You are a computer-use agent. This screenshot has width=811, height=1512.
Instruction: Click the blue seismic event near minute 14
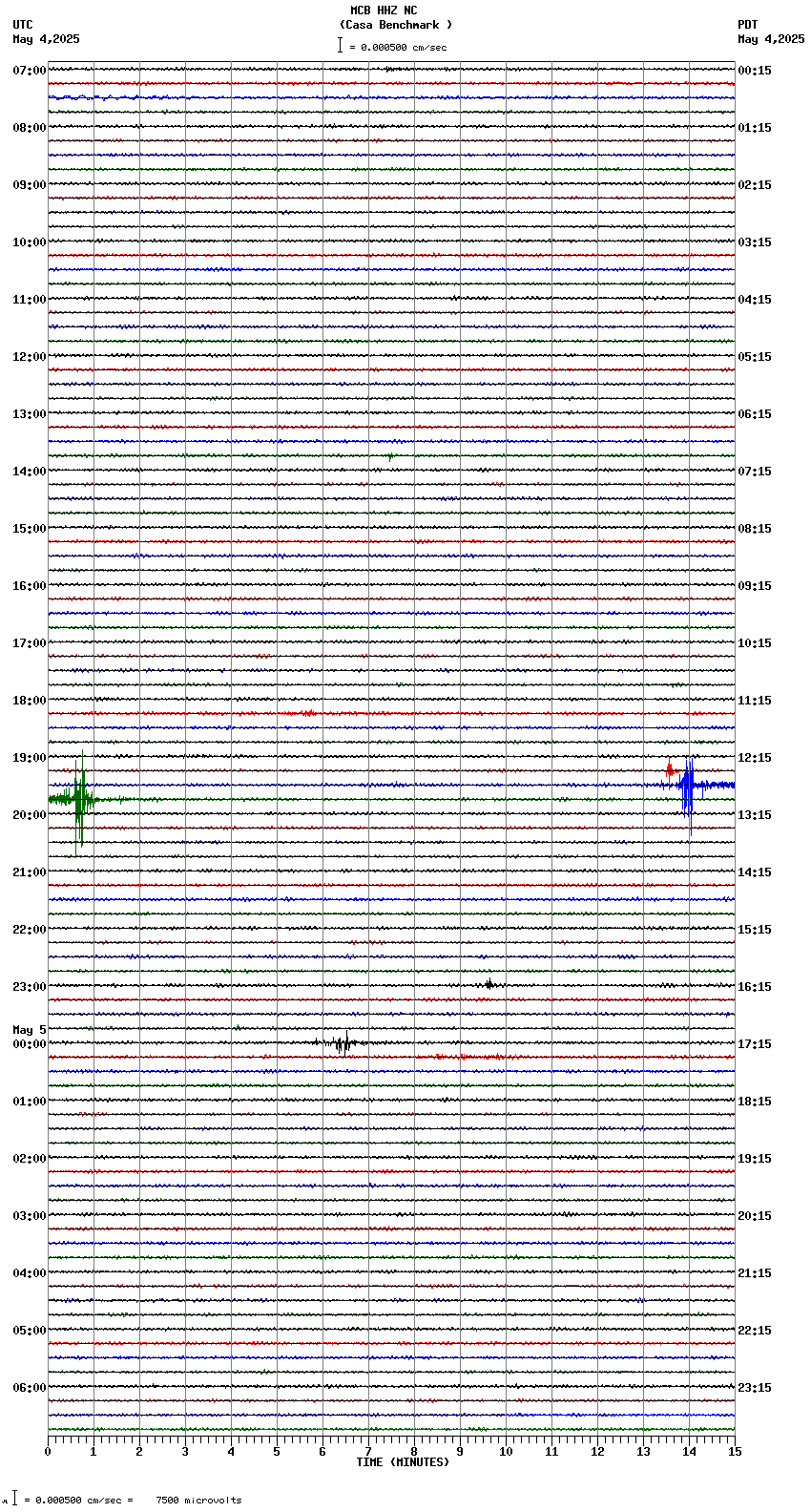[x=689, y=786]
